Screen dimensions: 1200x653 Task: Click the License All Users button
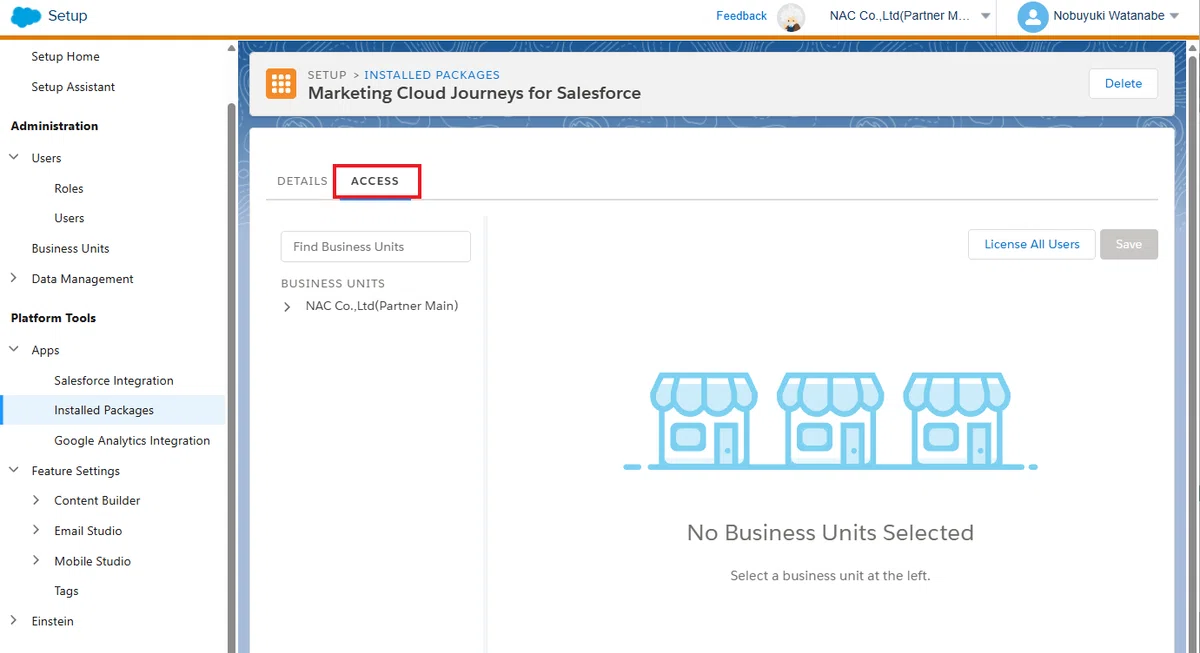[1032, 244]
